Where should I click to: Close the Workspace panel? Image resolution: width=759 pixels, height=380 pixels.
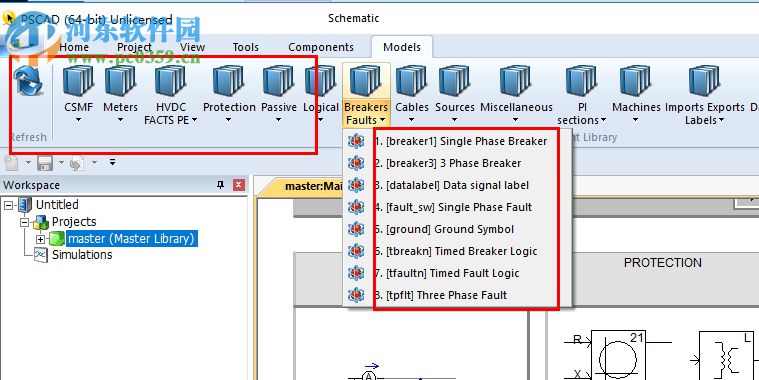point(239,185)
